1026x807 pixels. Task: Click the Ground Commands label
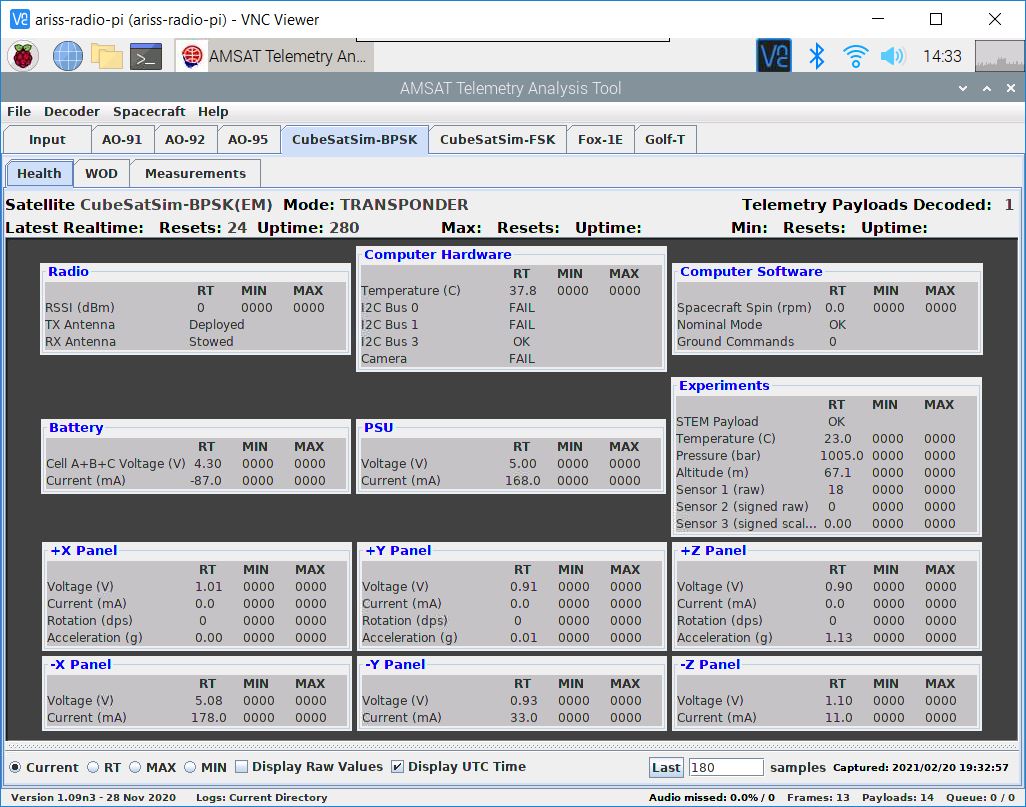tap(735, 342)
